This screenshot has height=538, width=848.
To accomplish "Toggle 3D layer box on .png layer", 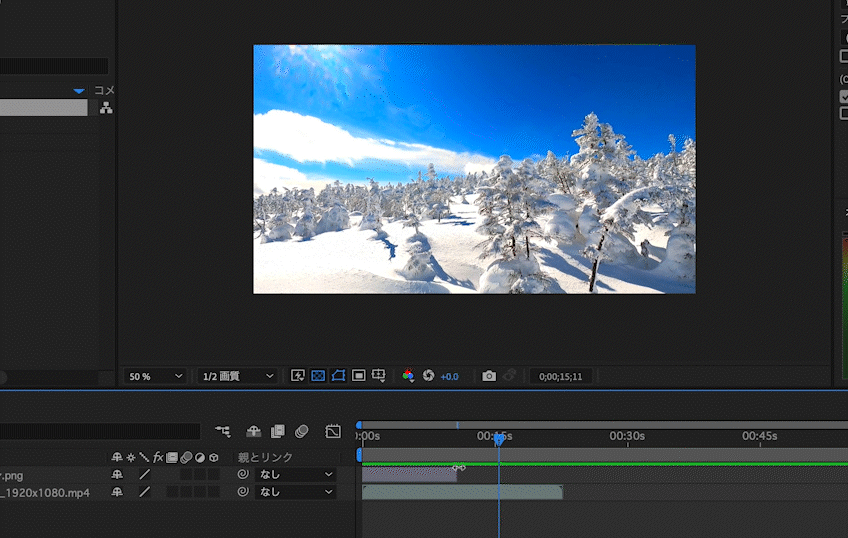I will point(214,475).
